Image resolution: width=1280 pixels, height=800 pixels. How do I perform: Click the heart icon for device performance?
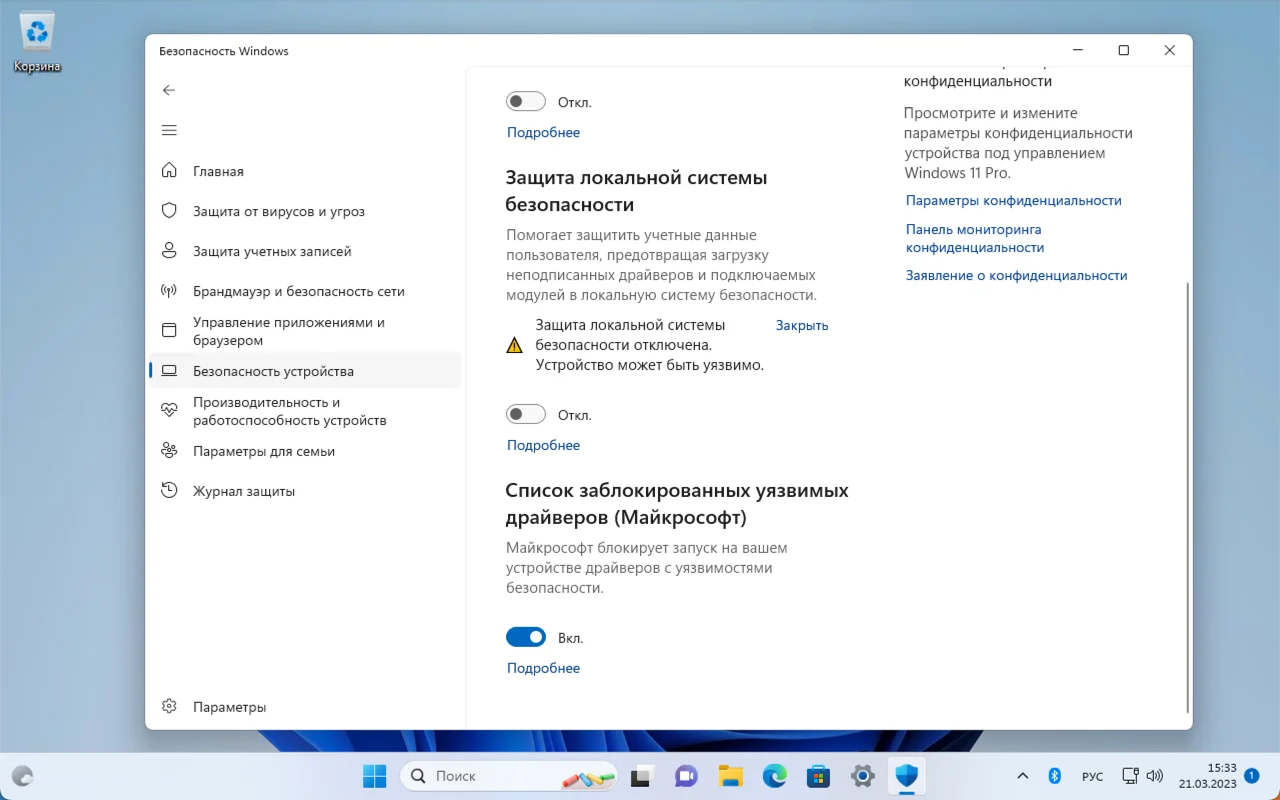click(169, 411)
